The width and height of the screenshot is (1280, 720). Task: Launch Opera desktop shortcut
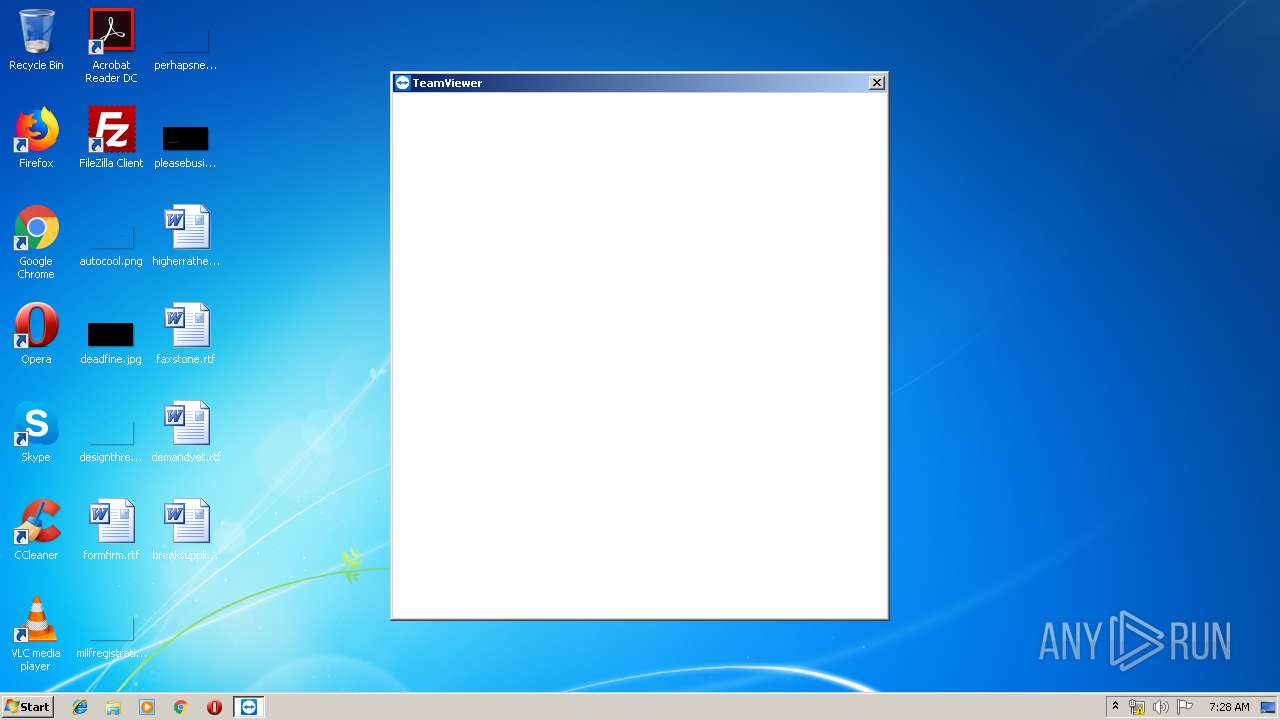click(36, 334)
